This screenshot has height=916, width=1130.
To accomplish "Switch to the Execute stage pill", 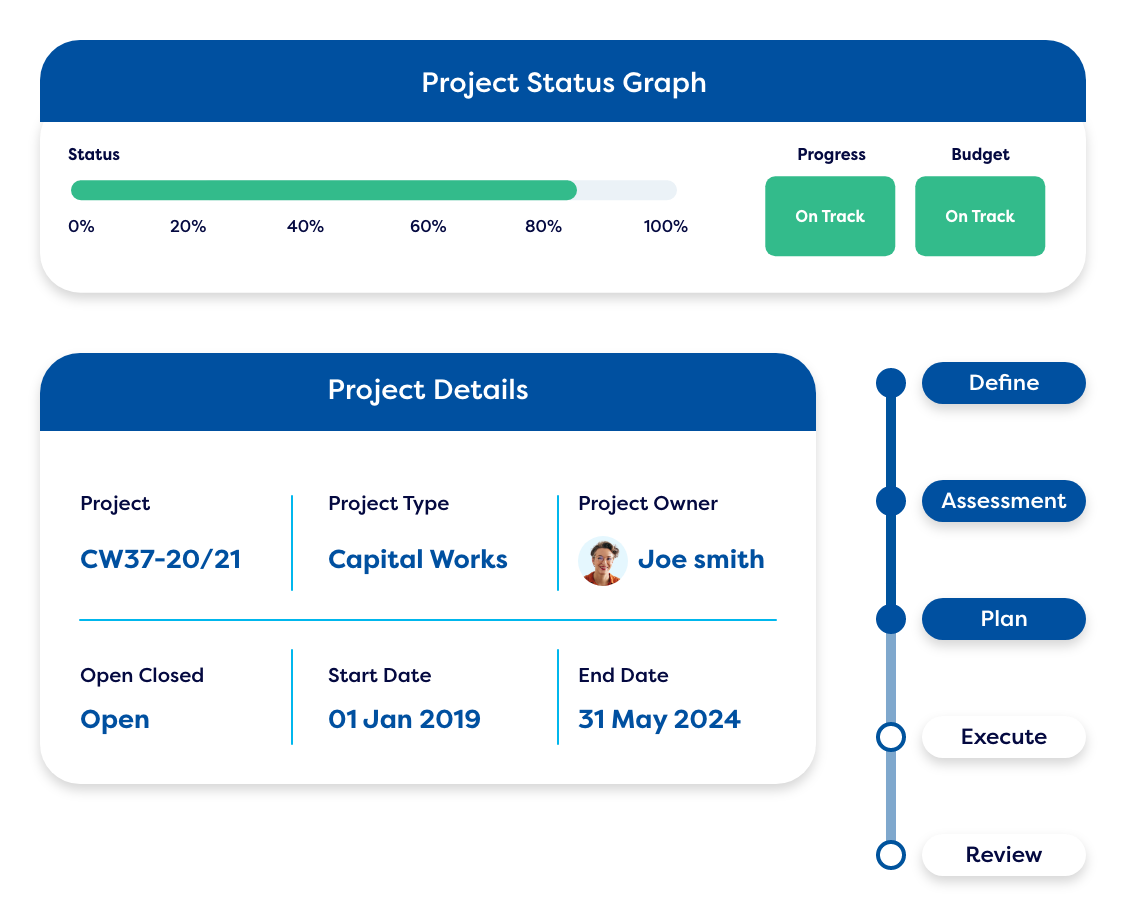I will pyautogui.click(x=1003, y=737).
